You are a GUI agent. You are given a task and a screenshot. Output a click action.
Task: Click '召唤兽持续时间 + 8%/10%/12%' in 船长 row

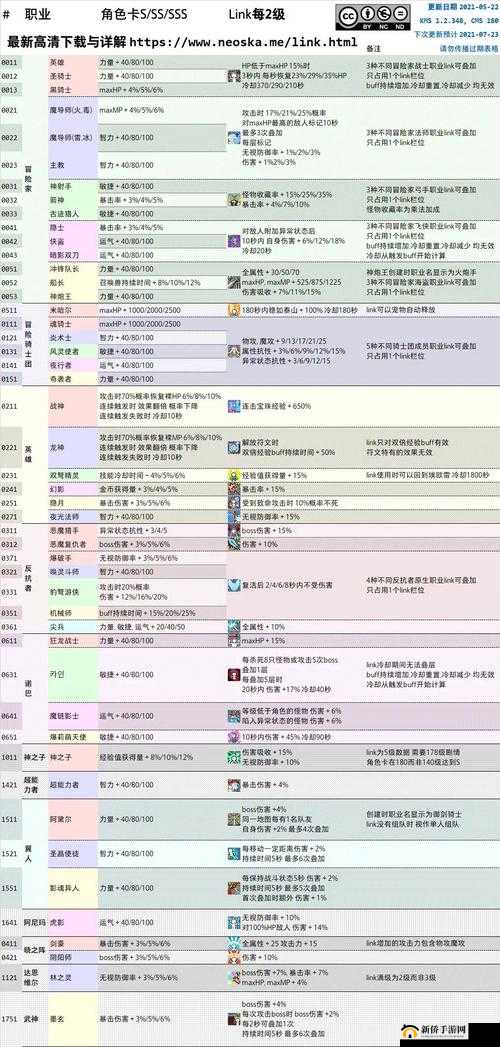pos(150,282)
